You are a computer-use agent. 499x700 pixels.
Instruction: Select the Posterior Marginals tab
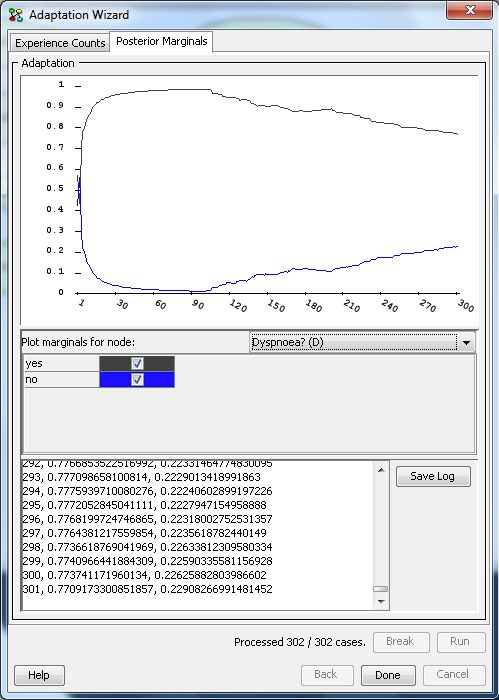click(x=162, y=42)
